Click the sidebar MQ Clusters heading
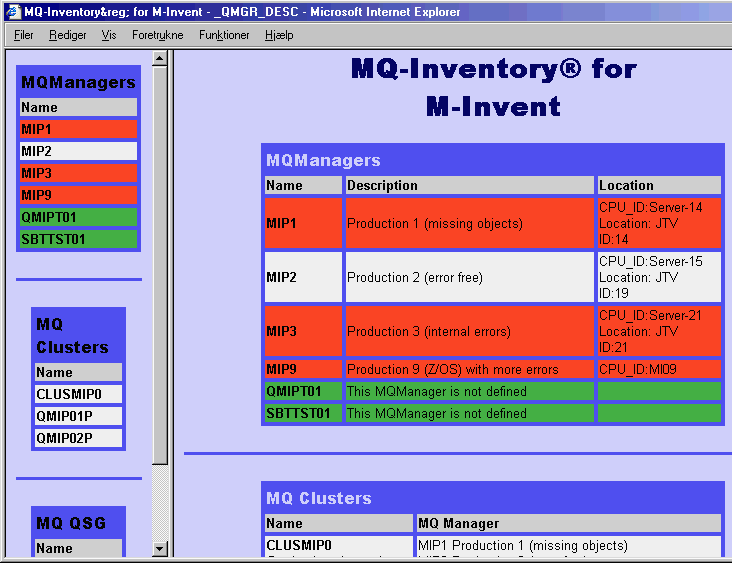Viewport: 732px width, 563px height. tap(72, 336)
